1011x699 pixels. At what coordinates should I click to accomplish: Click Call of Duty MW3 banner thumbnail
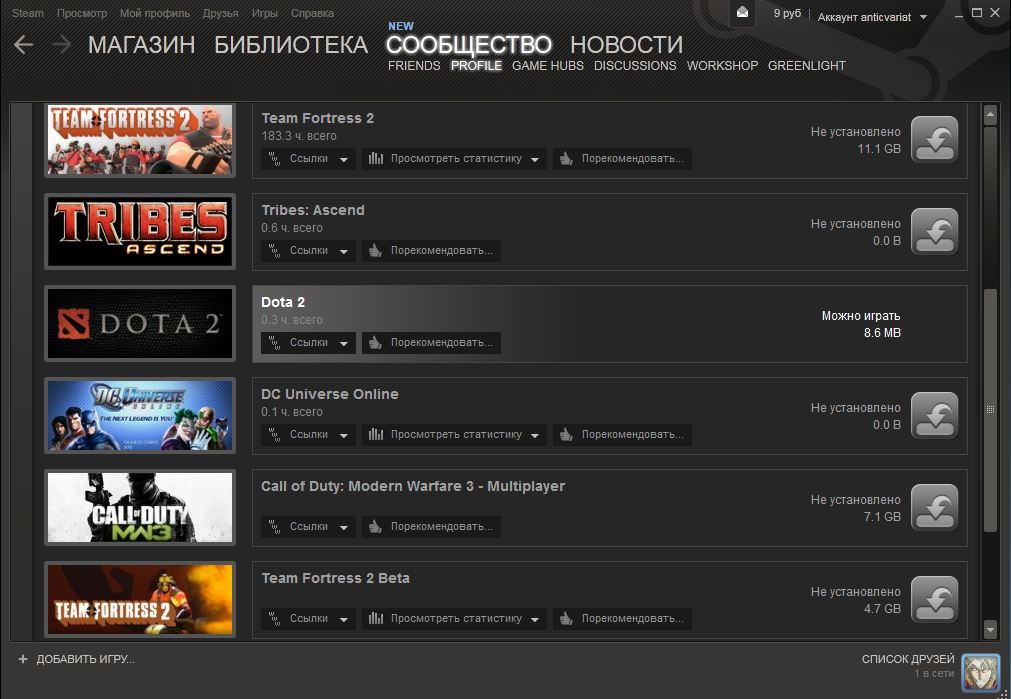click(x=140, y=507)
